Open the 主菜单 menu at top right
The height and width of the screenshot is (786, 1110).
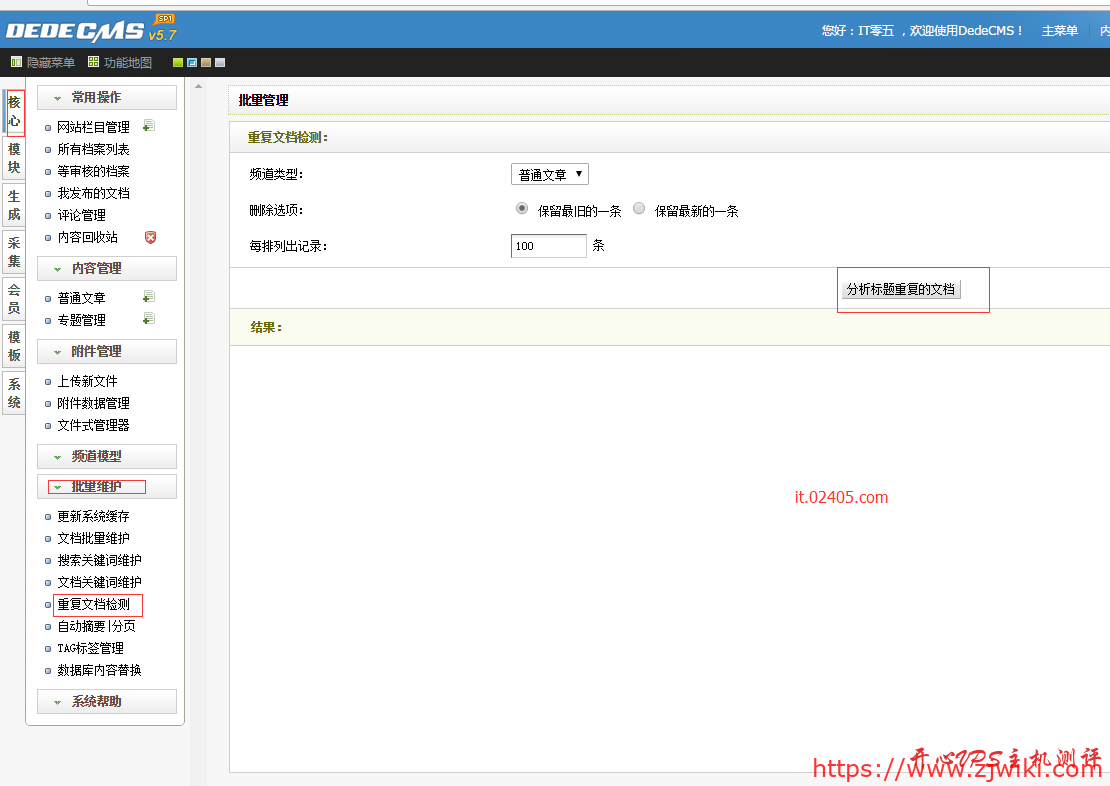click(x=1058, y=30)
